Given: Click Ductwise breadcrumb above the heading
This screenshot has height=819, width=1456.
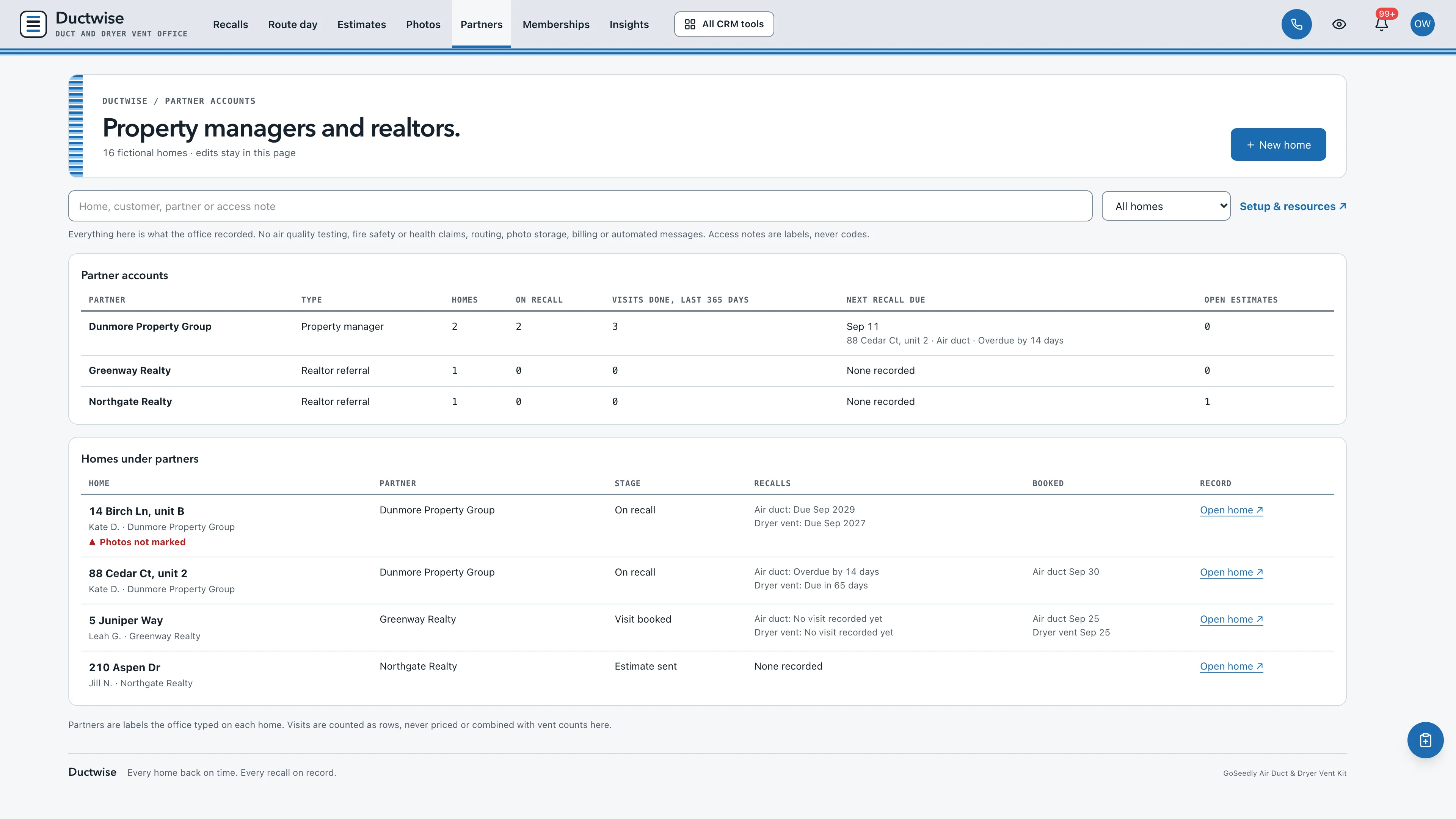Looking at the screenshot, I should [x=124, y=100].
